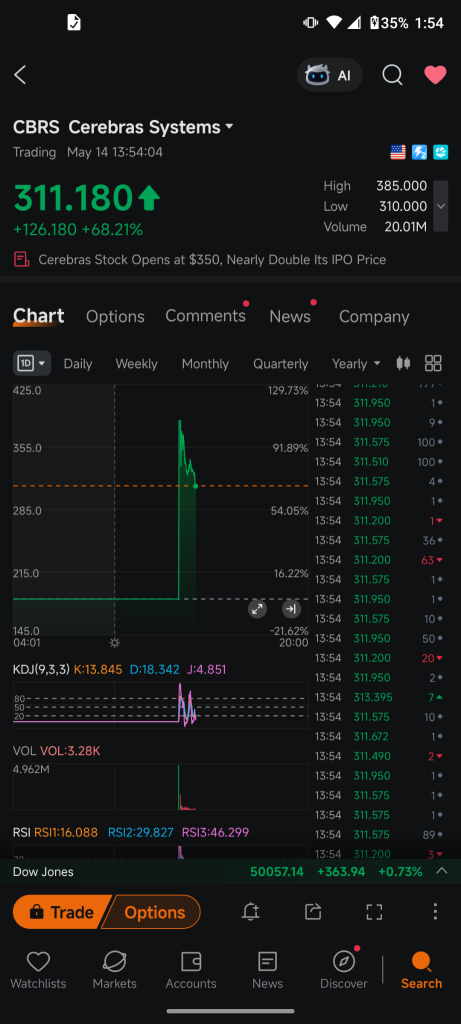Switch to the Options tab
461x1024 pixels.
[x=115, y=317]
